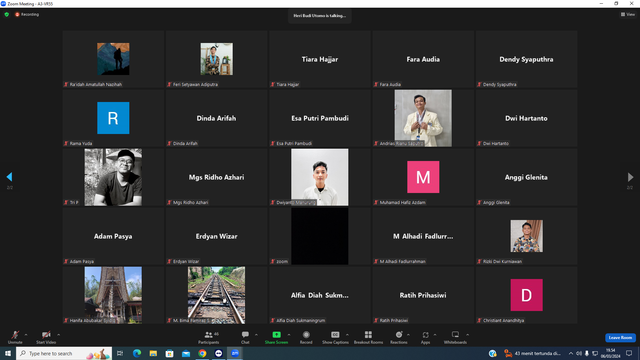Select Feri Setyawan Adiputra's video tile
Viewport: 640px width, 360px height.
tap(217, 59)
